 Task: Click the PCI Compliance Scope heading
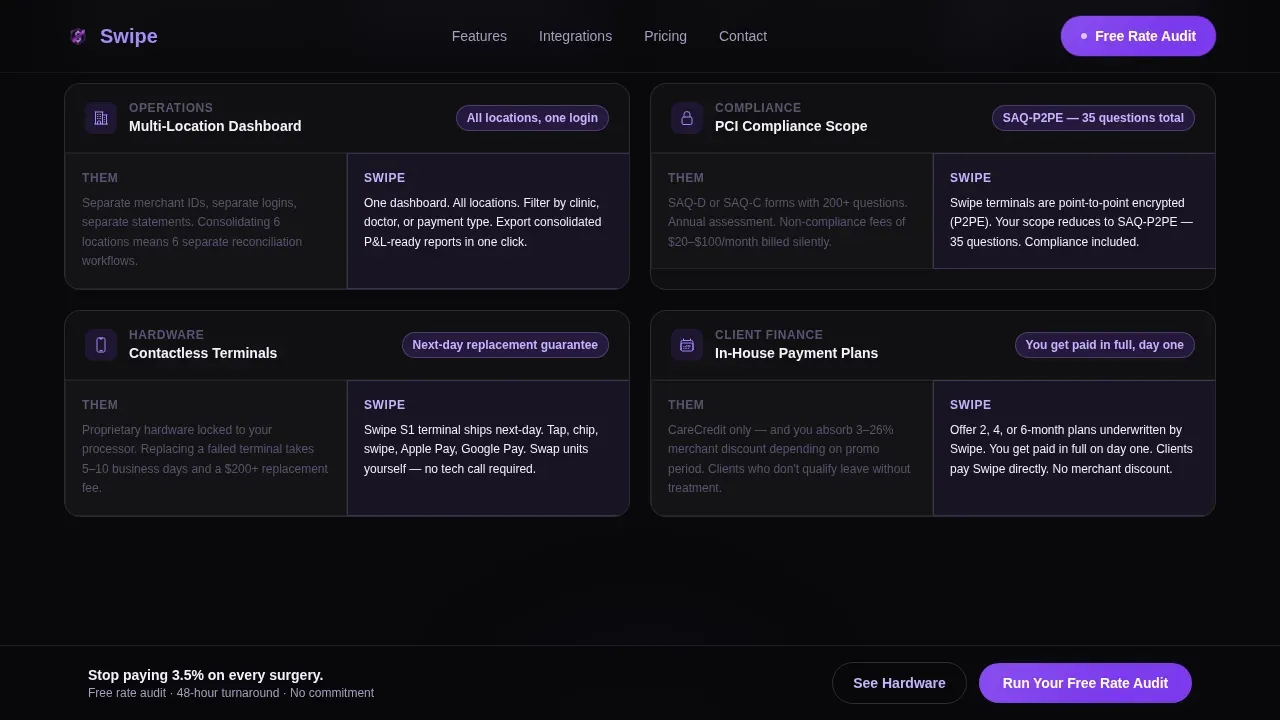[x=791, y=126]
